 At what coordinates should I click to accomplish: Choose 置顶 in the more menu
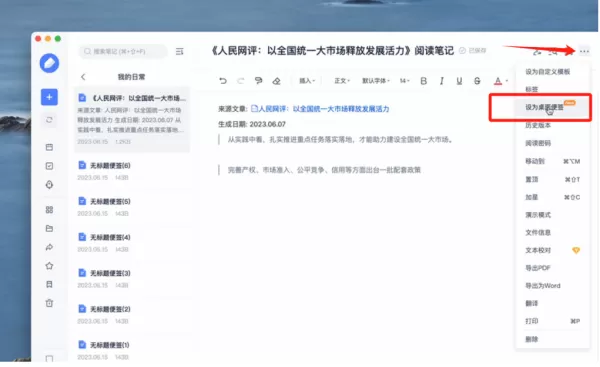tap(553, 179)
